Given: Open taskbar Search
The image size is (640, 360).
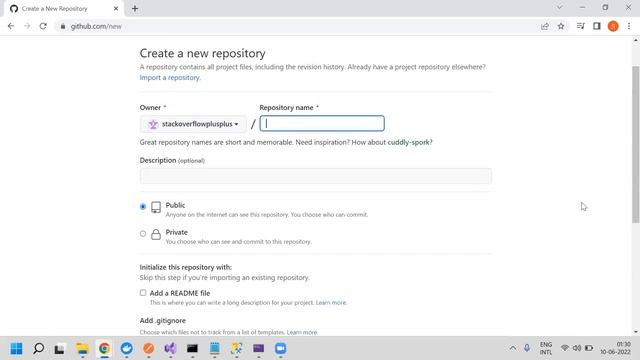Looking at the screenshot, I should click(38, 349).
